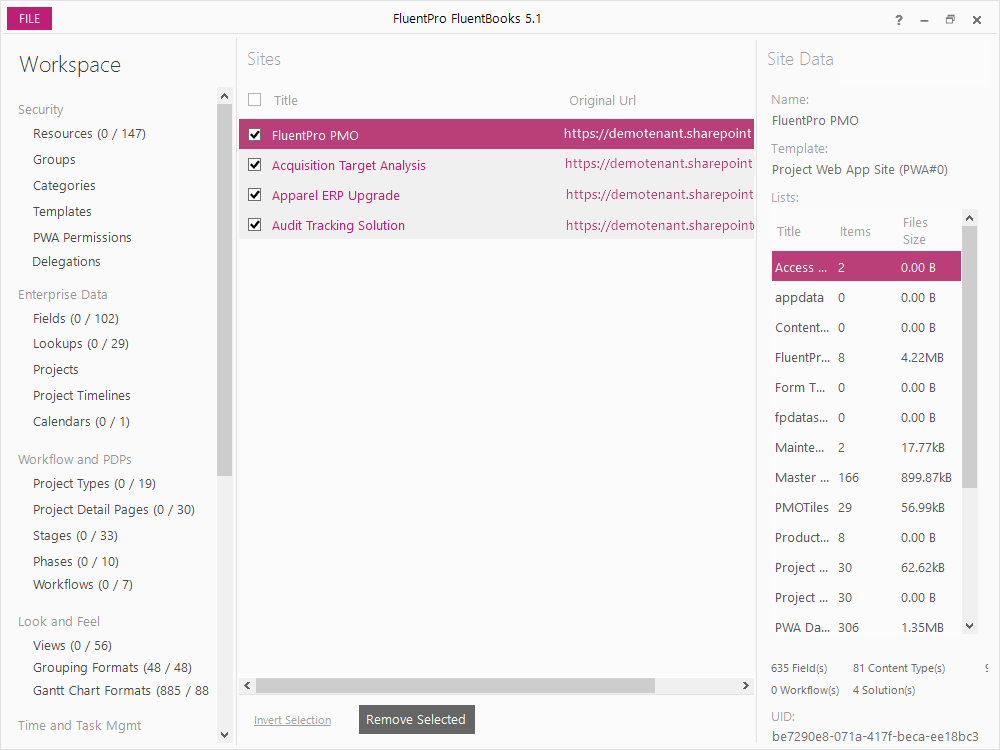Open Calendars (0 / 1)
This screenshot has height=750, width=1000.
[x=81, y=422]
